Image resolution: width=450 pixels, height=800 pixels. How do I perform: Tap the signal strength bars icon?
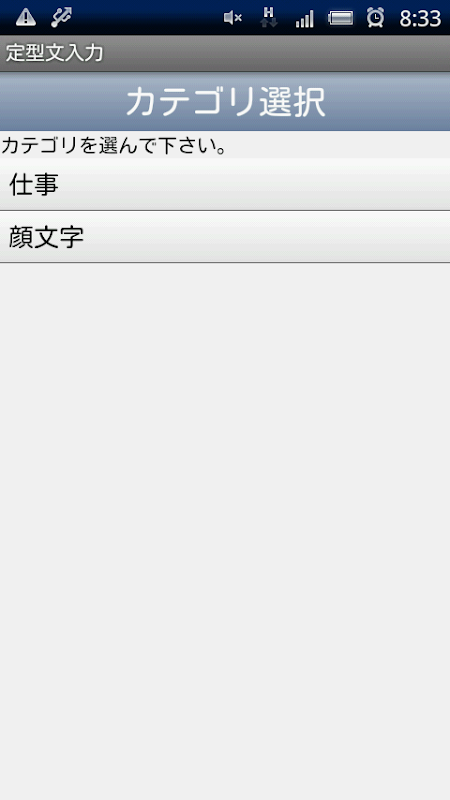[305, 19]
